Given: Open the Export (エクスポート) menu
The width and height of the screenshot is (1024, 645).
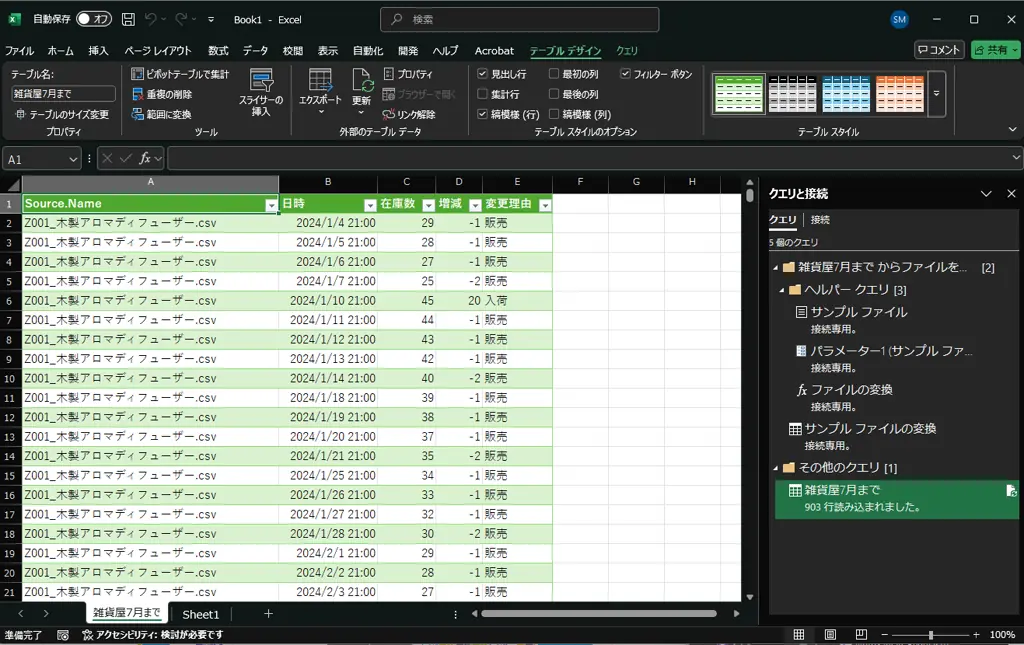Looking at the screenshot, I should tap(320, 93).
